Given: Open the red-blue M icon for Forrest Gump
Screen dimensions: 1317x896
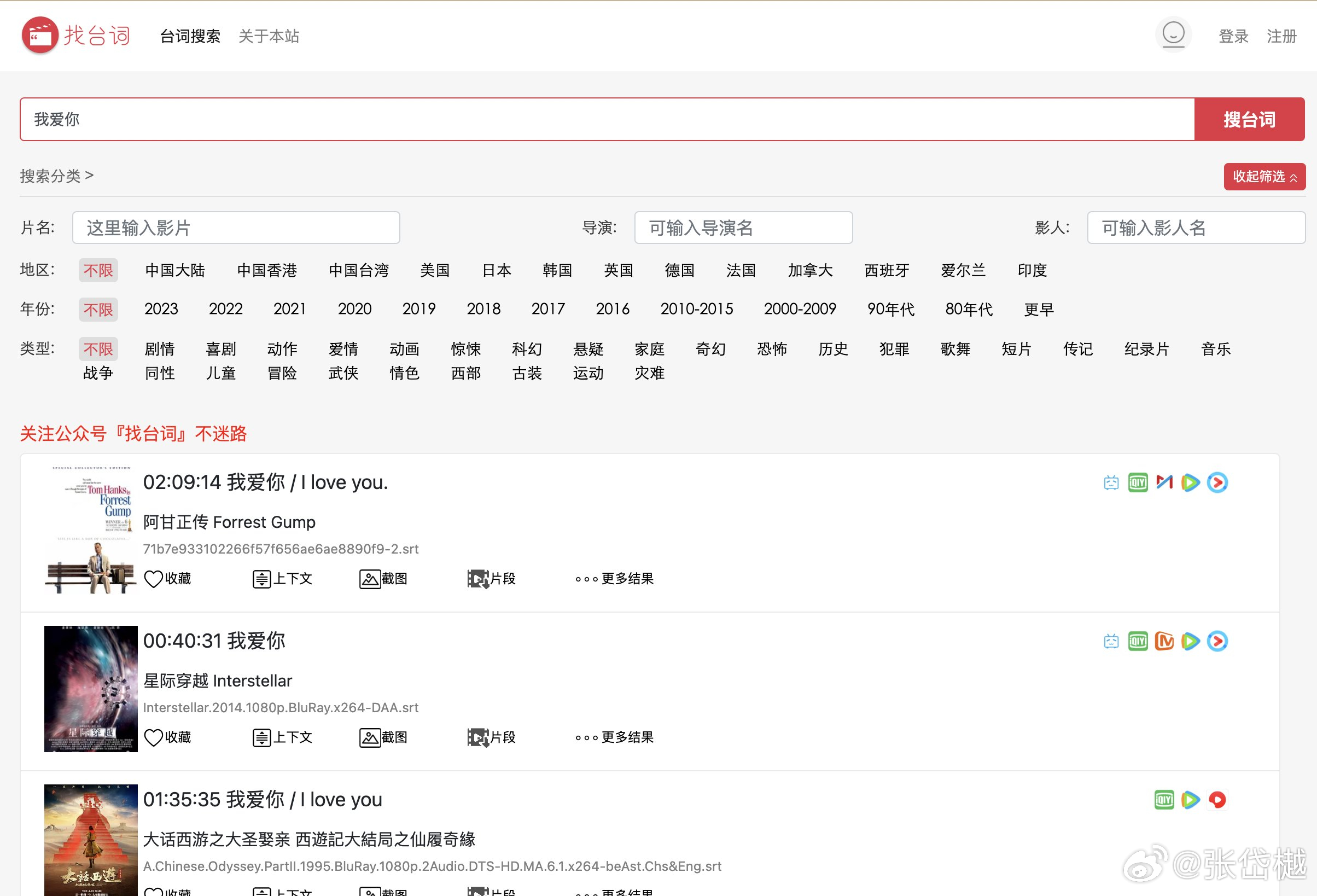Looking at the screenshot, I should point(1164,483).
